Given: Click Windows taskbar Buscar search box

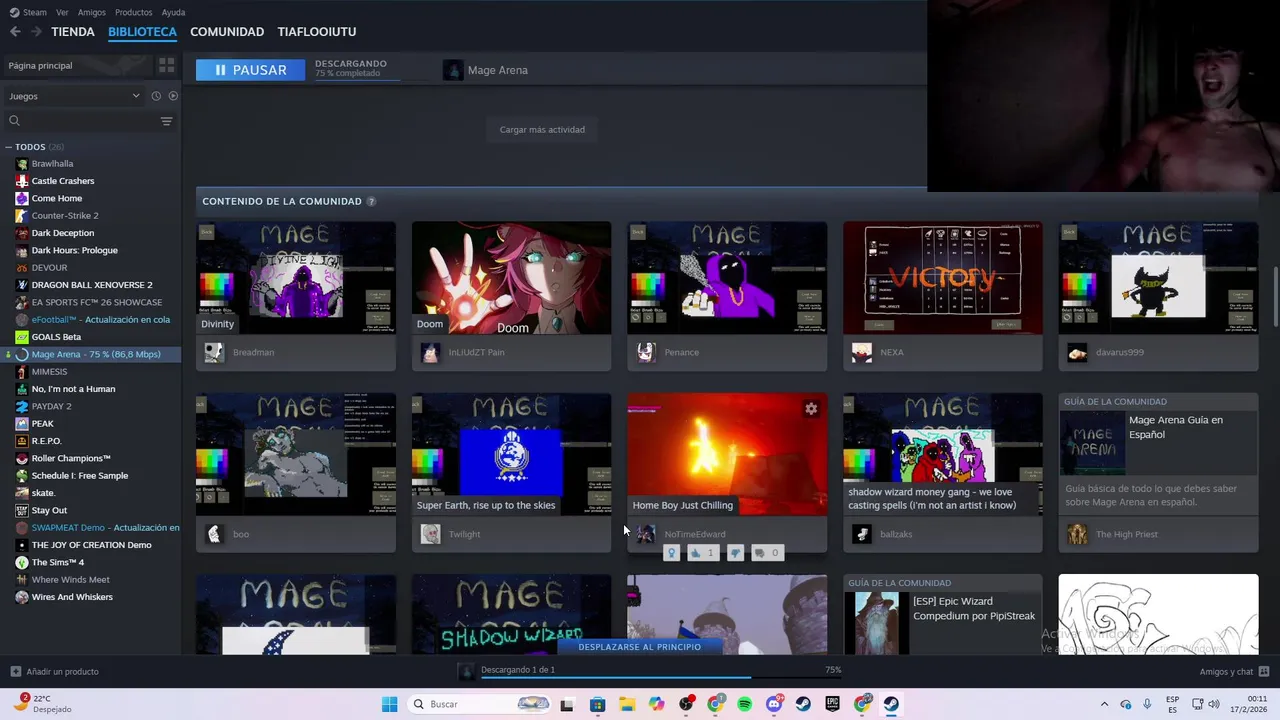Looking at the screenshot, I should pos(478,704).
